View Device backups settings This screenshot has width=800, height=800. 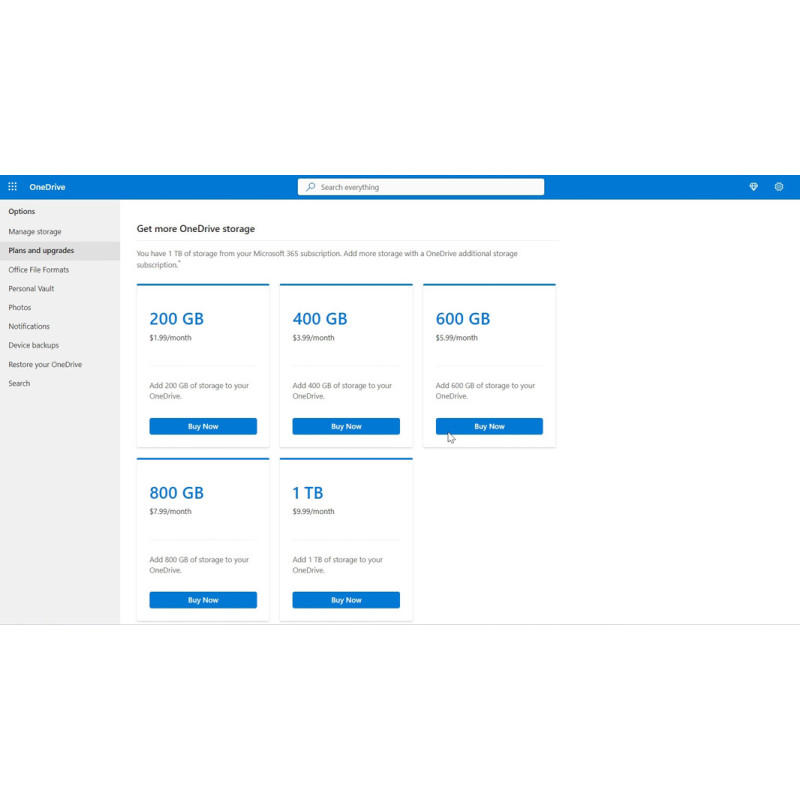click(34, 345)
